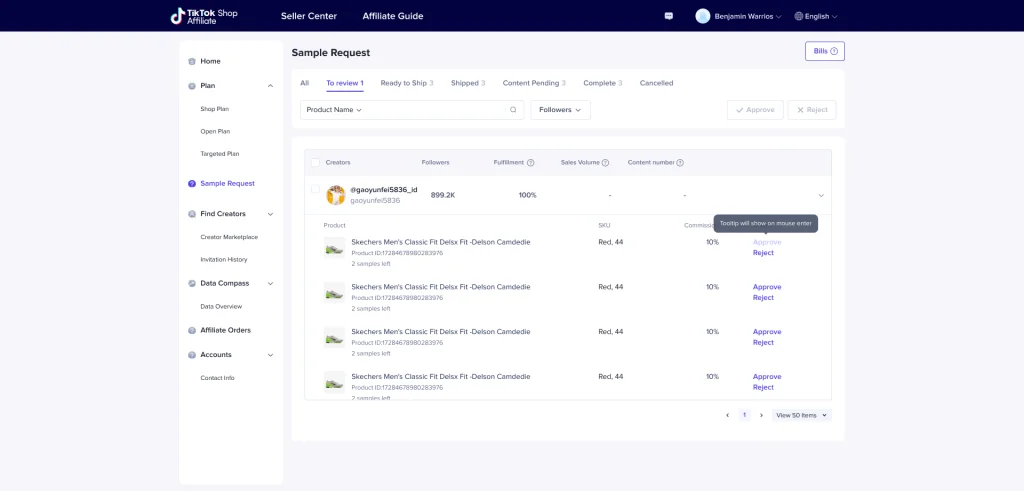Click the Fulfillment help icon

pos(530,163)
